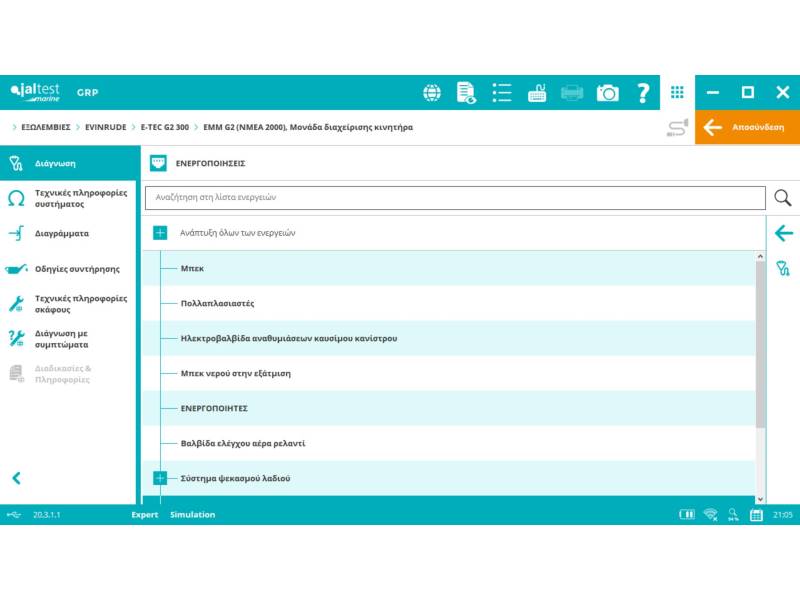Click the magnifier search icon
The height and width of the screenshot is (600, 800).
tap(783, 197)
